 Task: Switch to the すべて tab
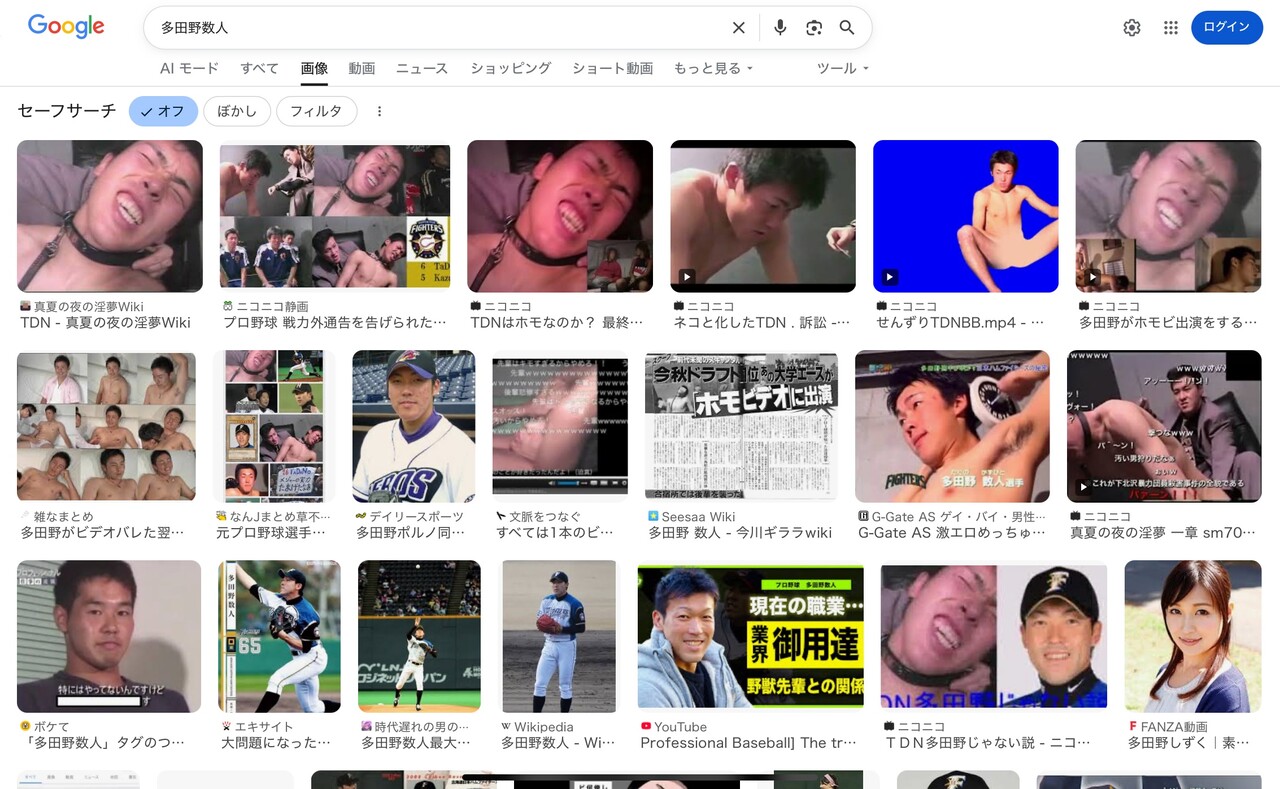pyautogui.click(x=259, y=68)
